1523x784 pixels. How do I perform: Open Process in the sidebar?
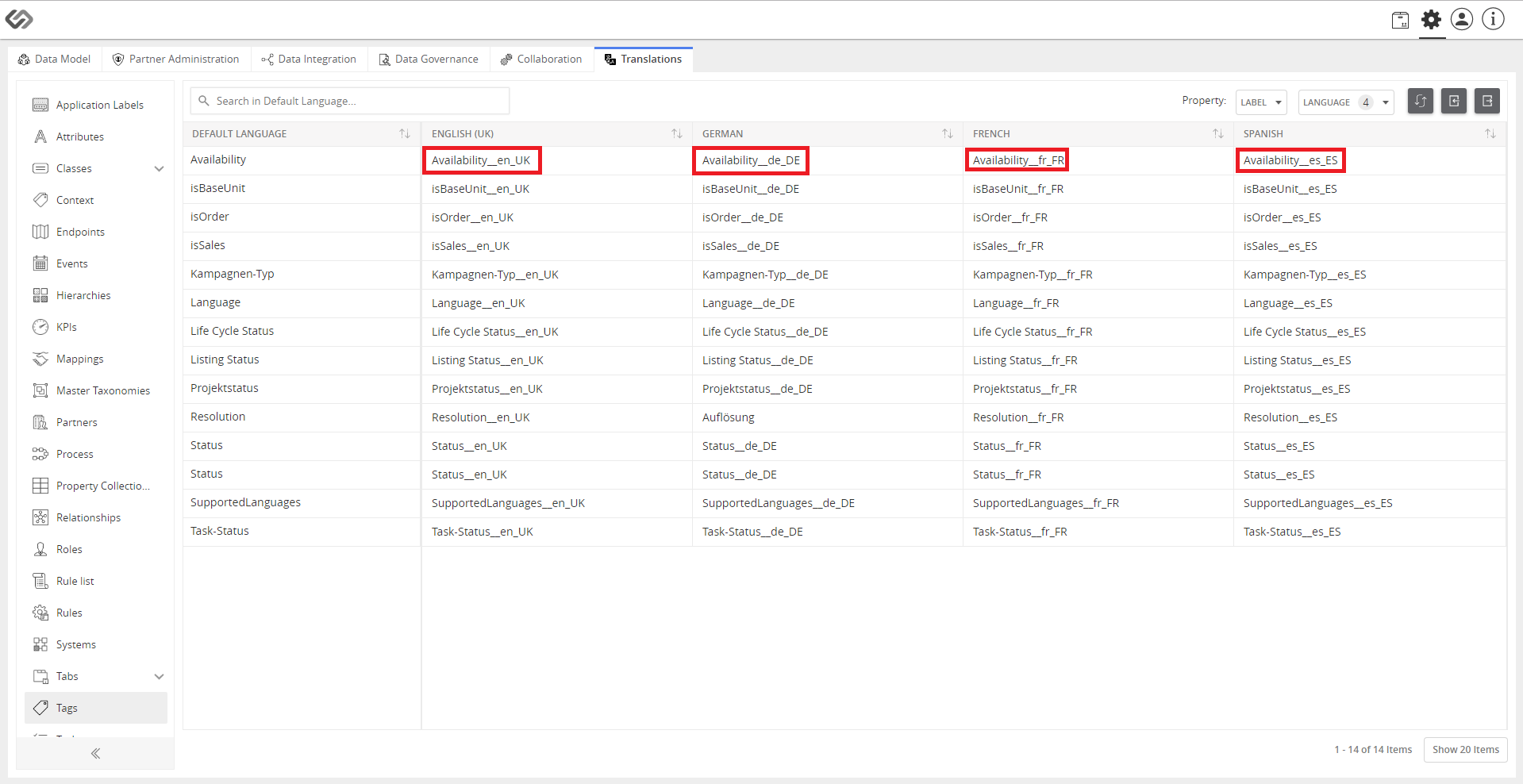point(96,454)
